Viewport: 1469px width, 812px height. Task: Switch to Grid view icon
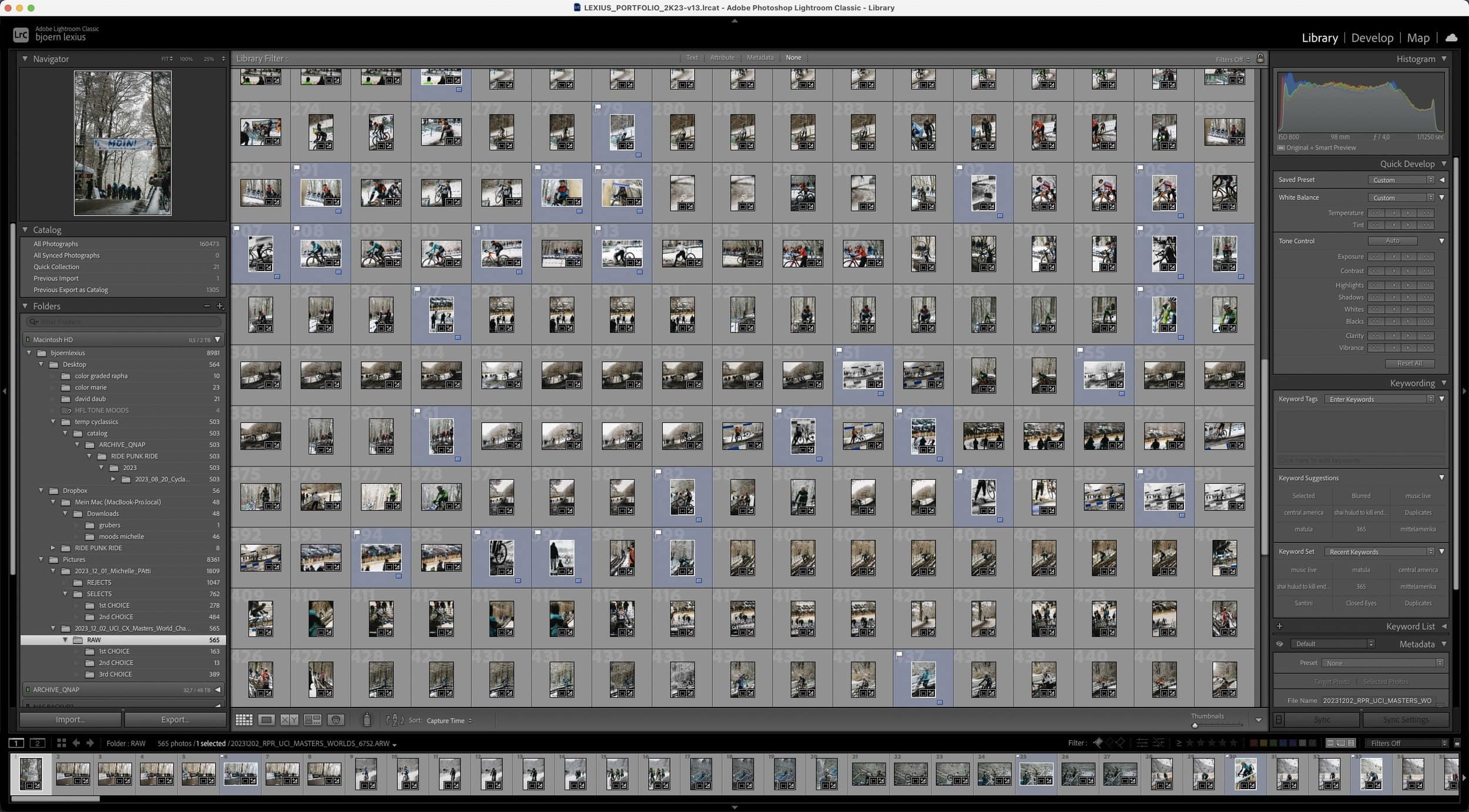(x=244, y=720)
